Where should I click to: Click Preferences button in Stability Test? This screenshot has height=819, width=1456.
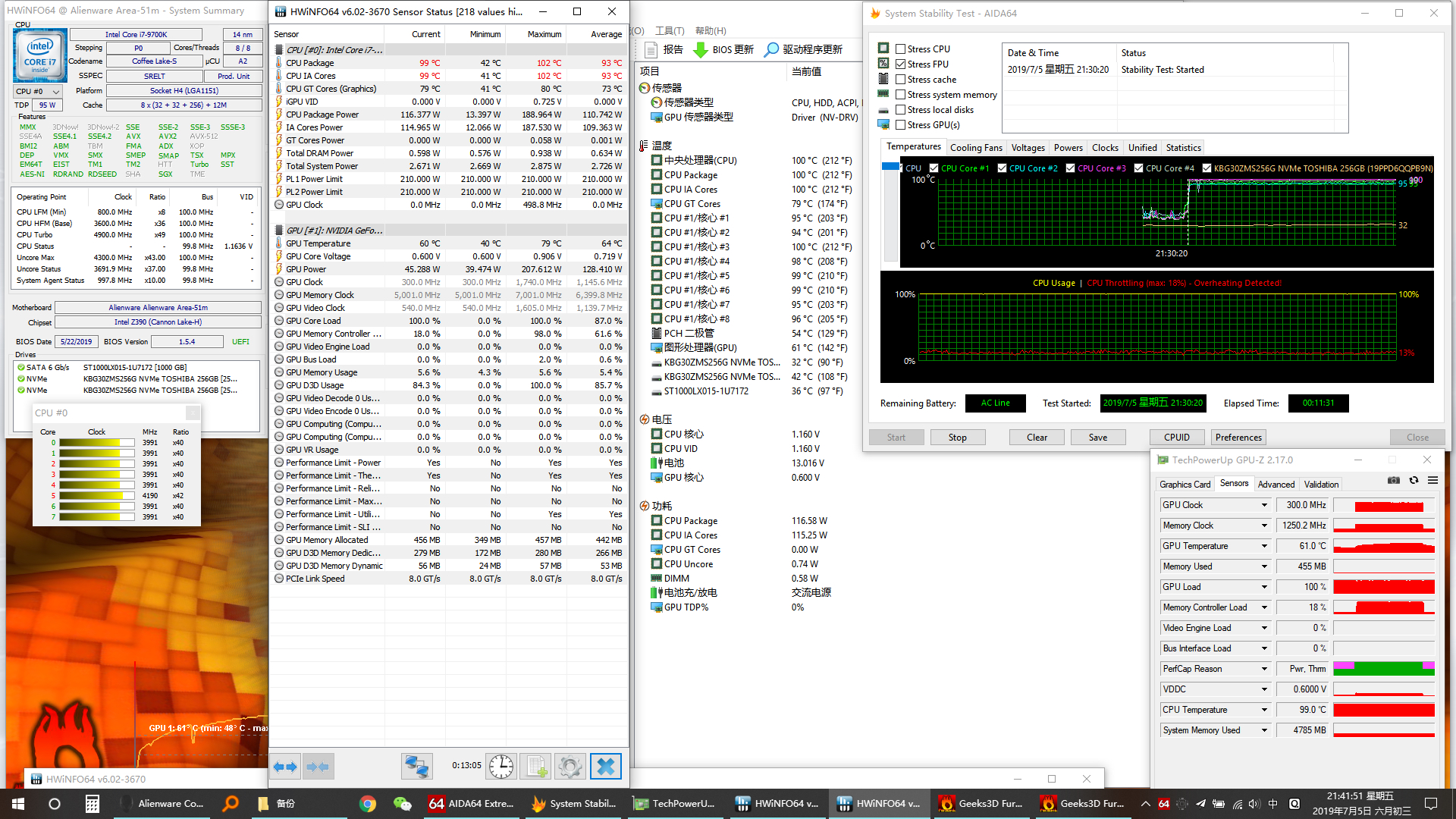[1238, 438]
